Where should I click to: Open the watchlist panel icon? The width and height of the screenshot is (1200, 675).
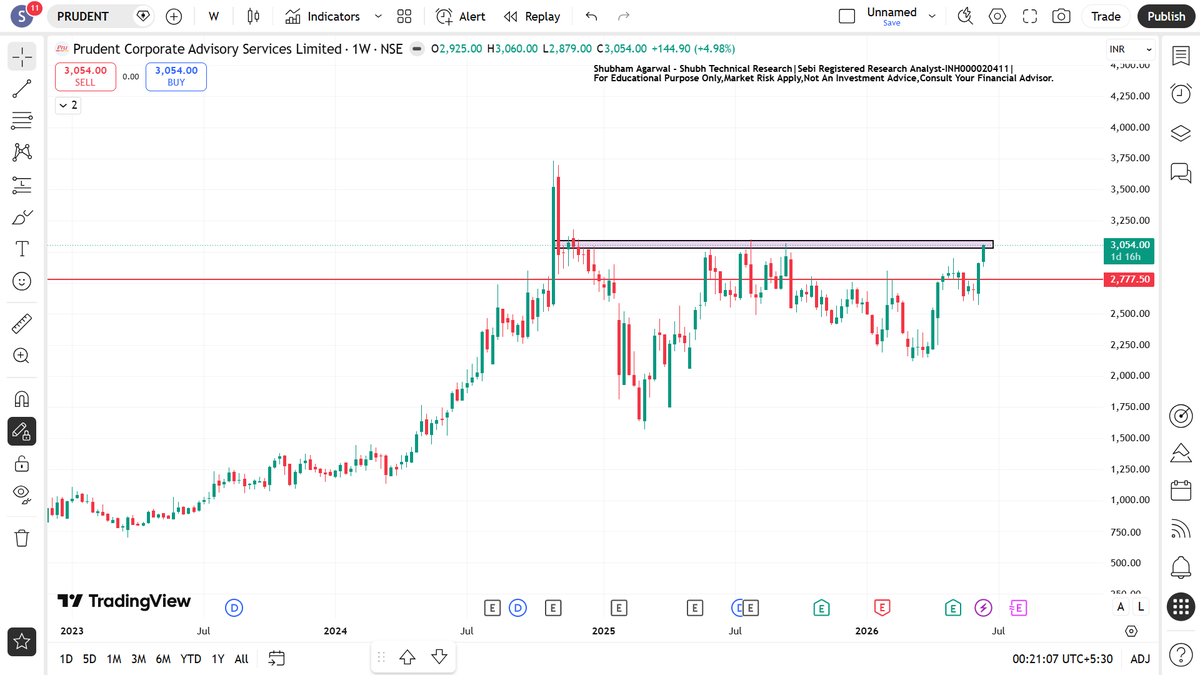click(1180, 57)
